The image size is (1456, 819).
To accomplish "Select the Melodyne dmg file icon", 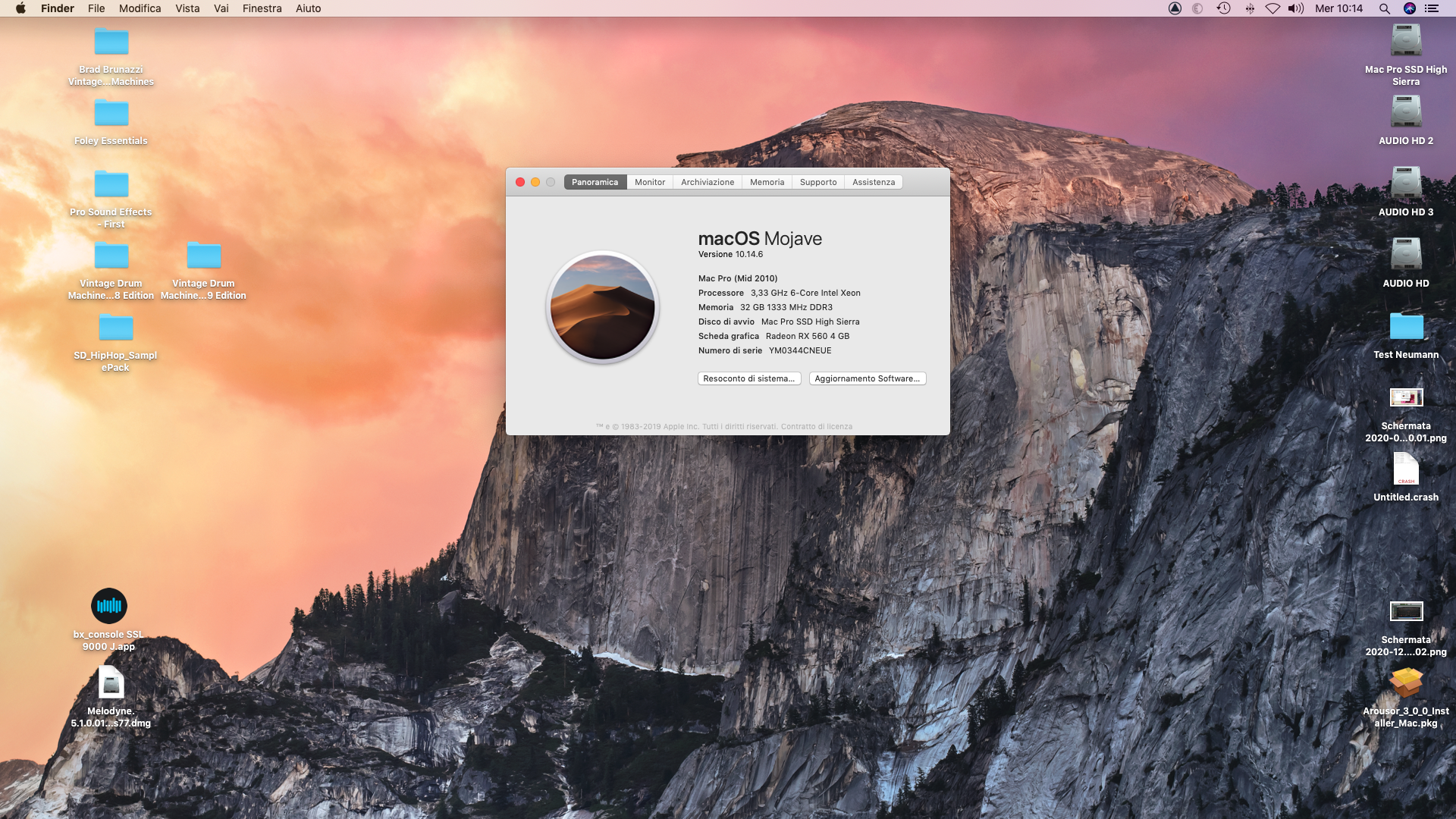I will (111, 682).
